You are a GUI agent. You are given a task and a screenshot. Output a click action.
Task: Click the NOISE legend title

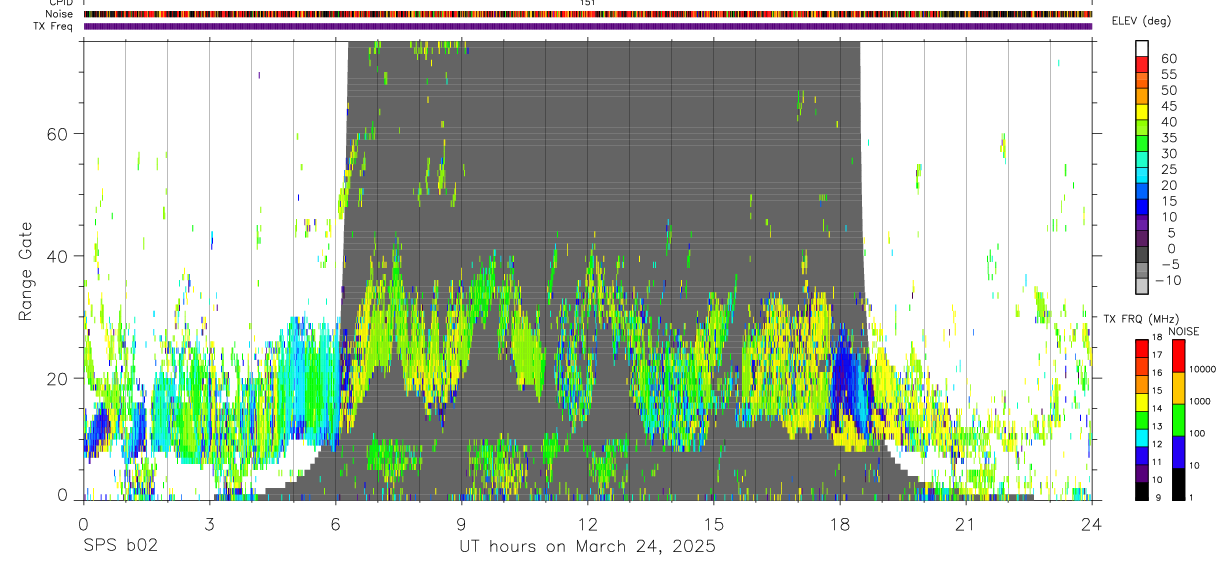click(1183, 331)
